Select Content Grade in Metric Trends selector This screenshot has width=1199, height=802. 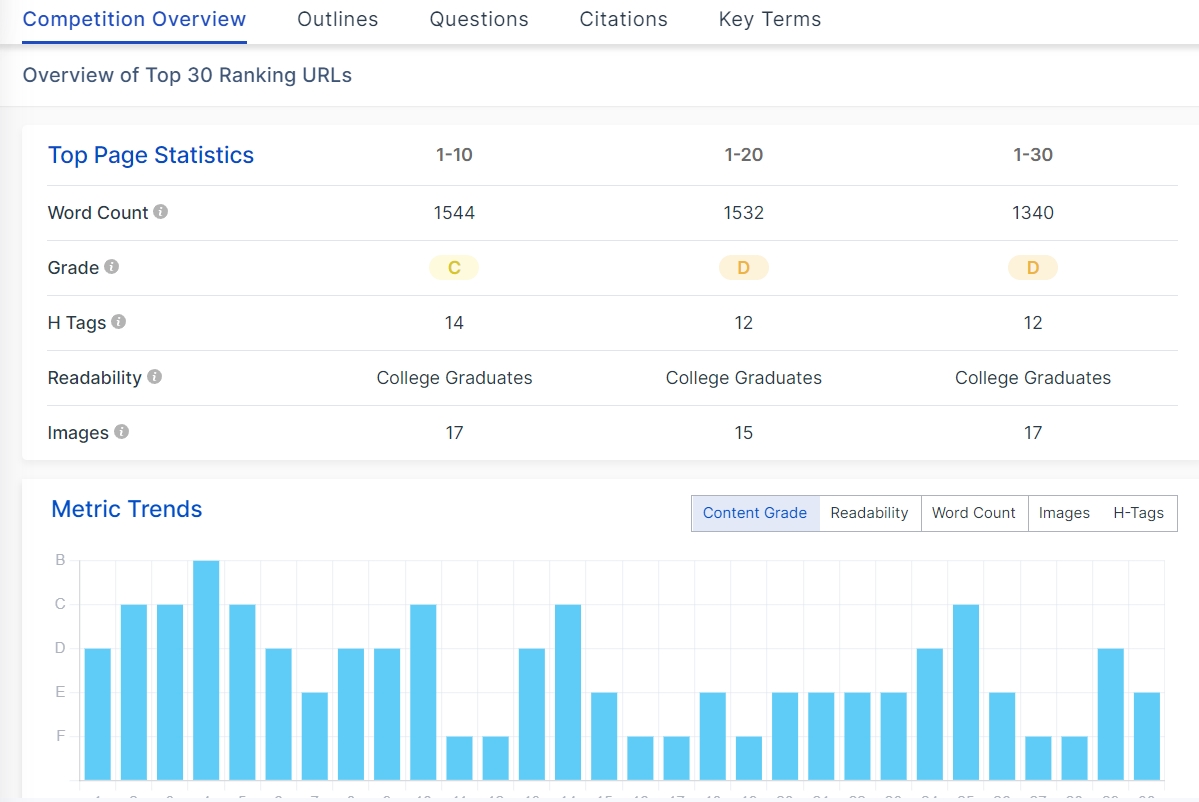pos(755,513)
